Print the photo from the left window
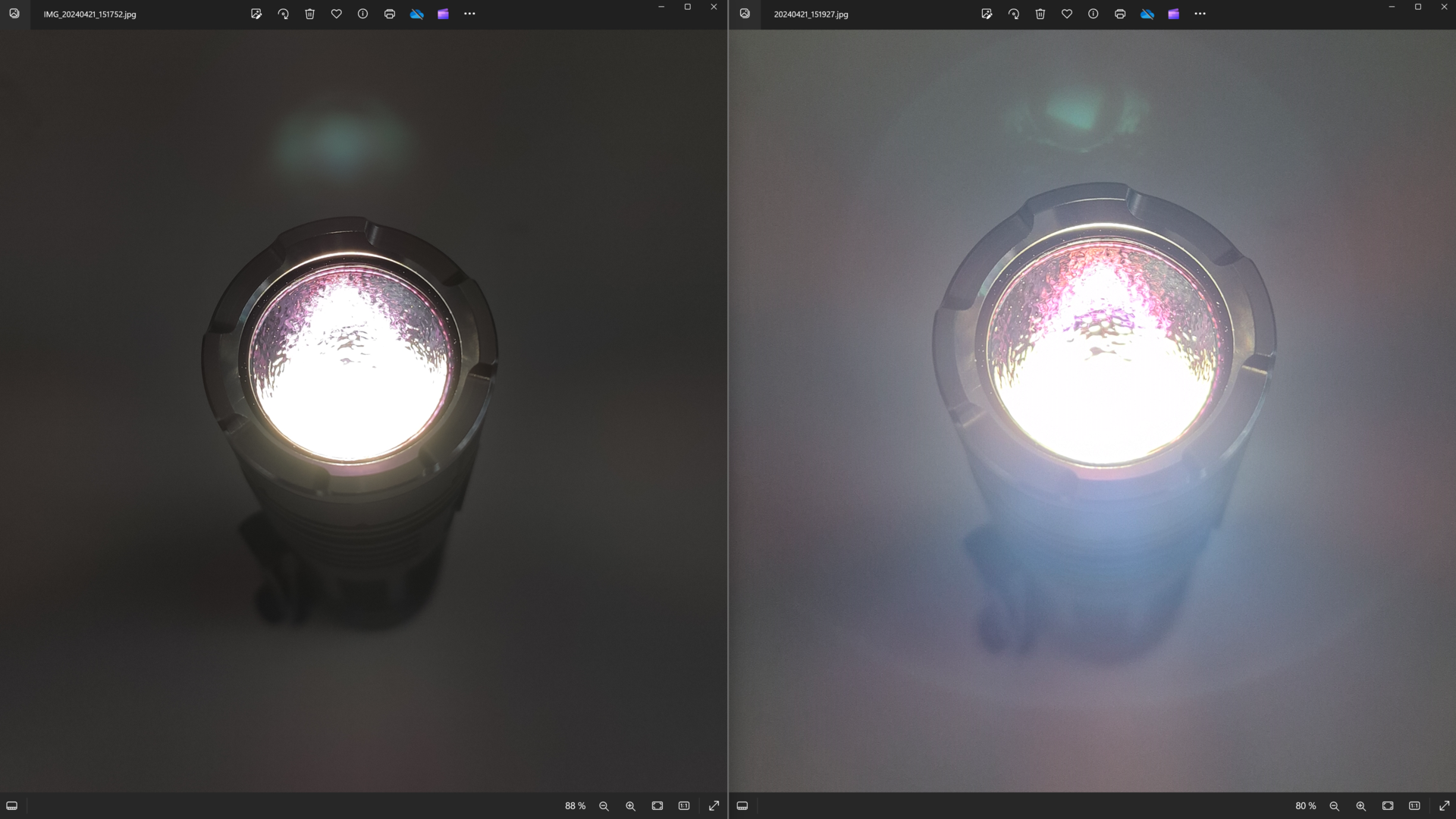 (x=389, y=14)
